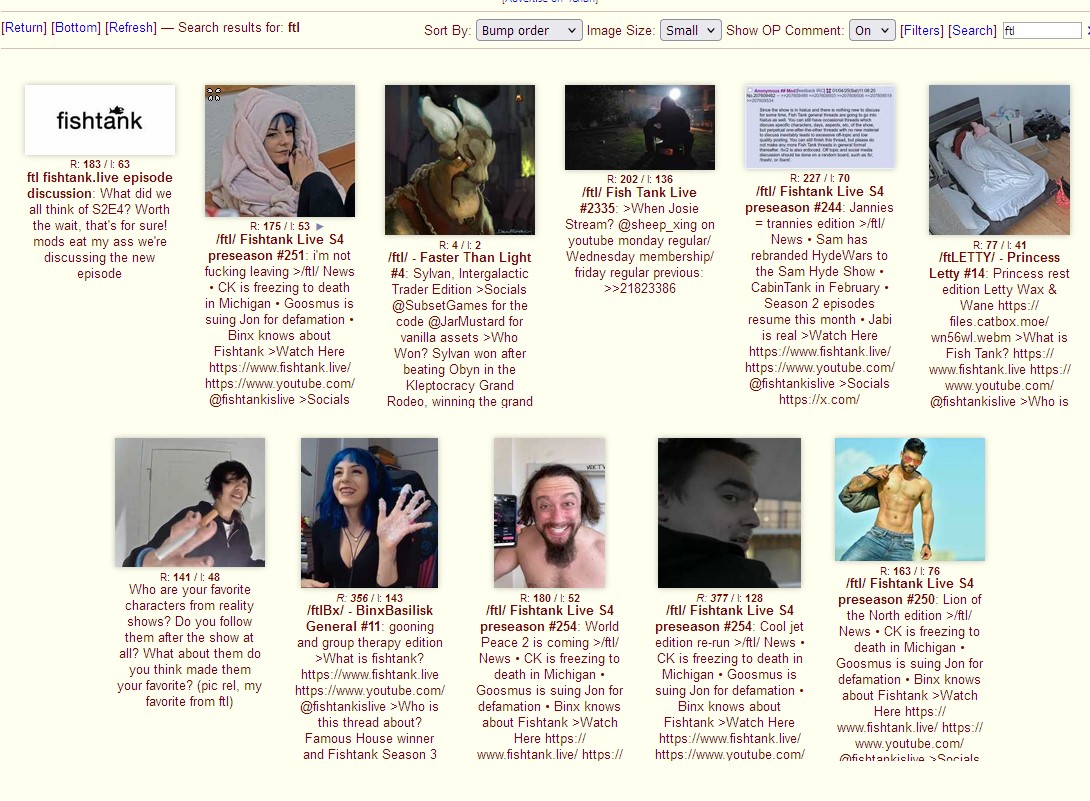
Task: Open blue-haired woman waving thumbnail
Action: [x=369, y=512]
